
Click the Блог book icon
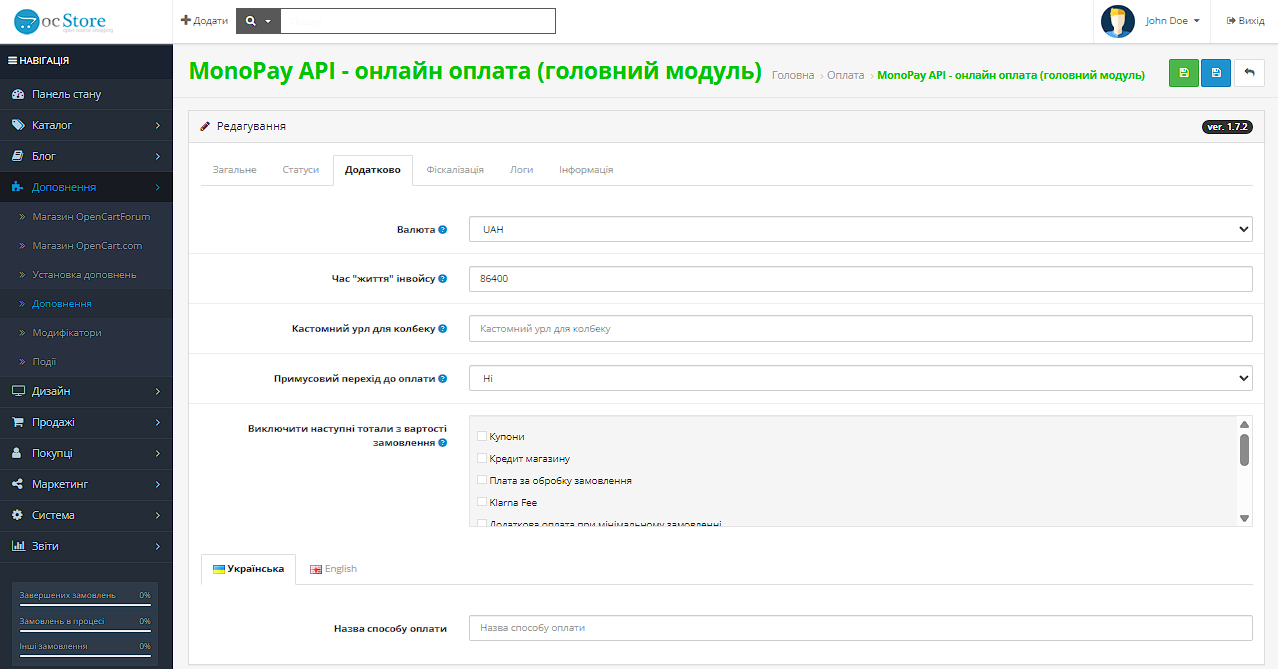coord(17,156)
